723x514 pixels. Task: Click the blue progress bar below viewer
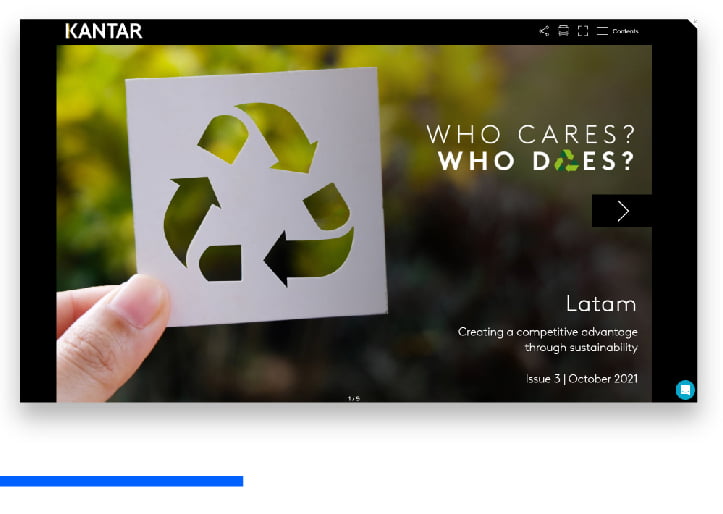[121, 481]
